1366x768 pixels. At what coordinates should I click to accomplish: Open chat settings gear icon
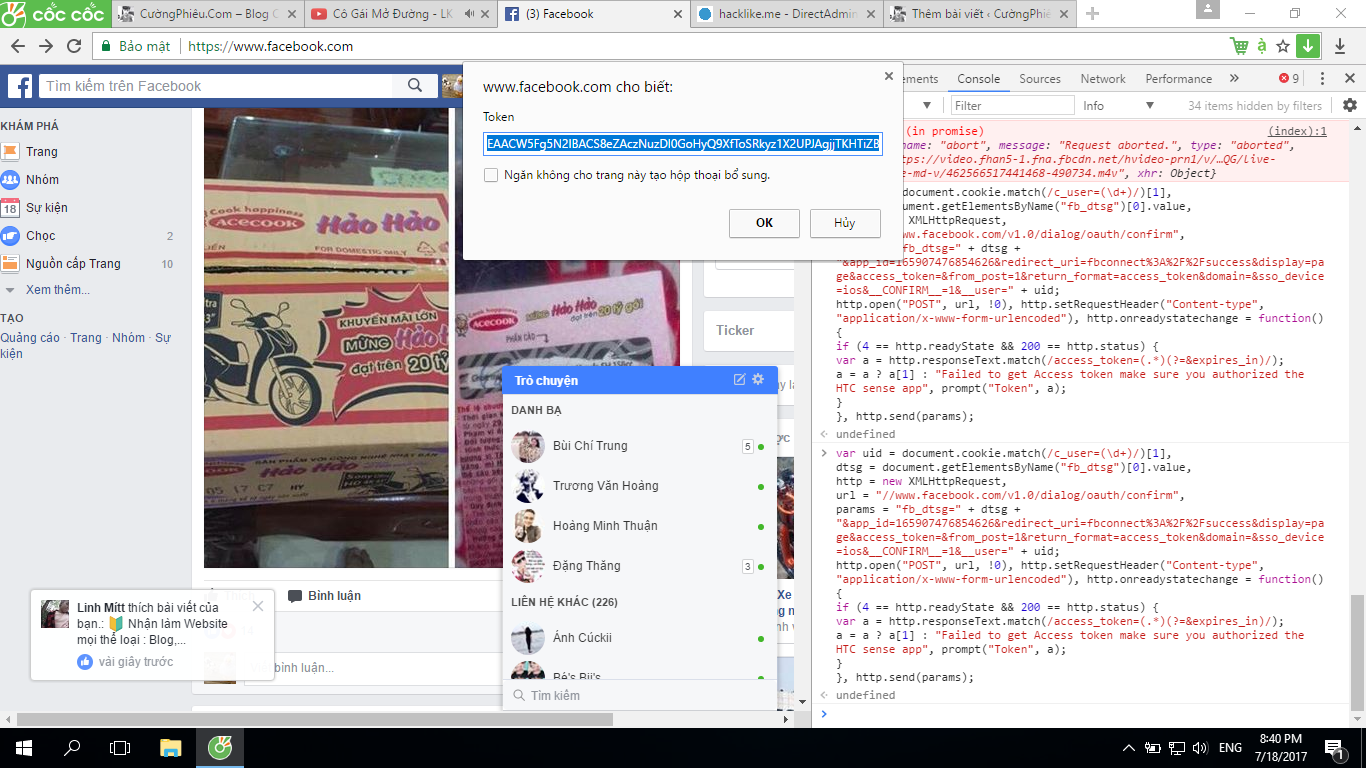pos(758,380)
